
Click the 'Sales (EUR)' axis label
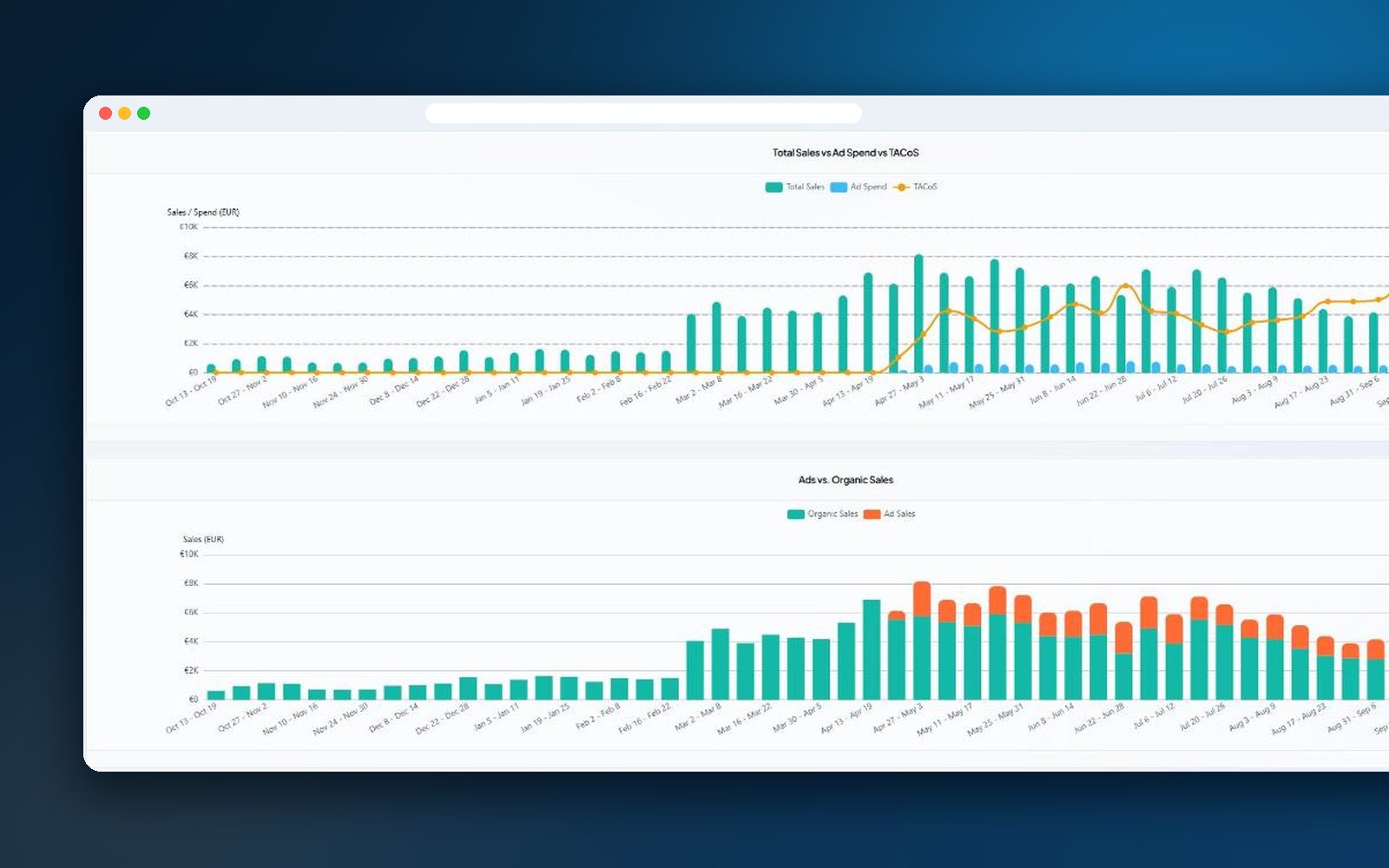pos(203,539)
